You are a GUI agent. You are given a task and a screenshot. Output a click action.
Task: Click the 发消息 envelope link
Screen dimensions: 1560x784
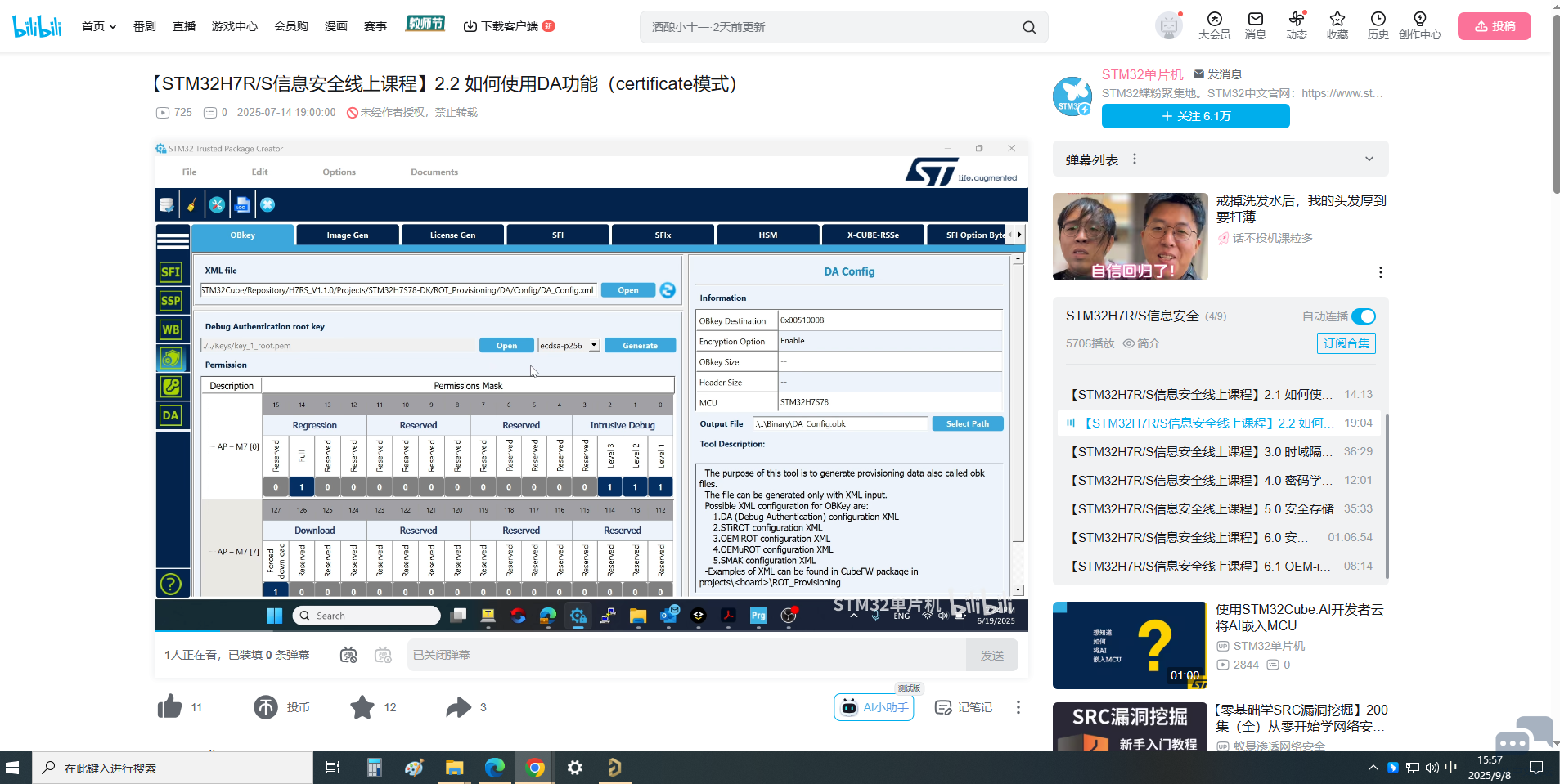[1217, 74]
